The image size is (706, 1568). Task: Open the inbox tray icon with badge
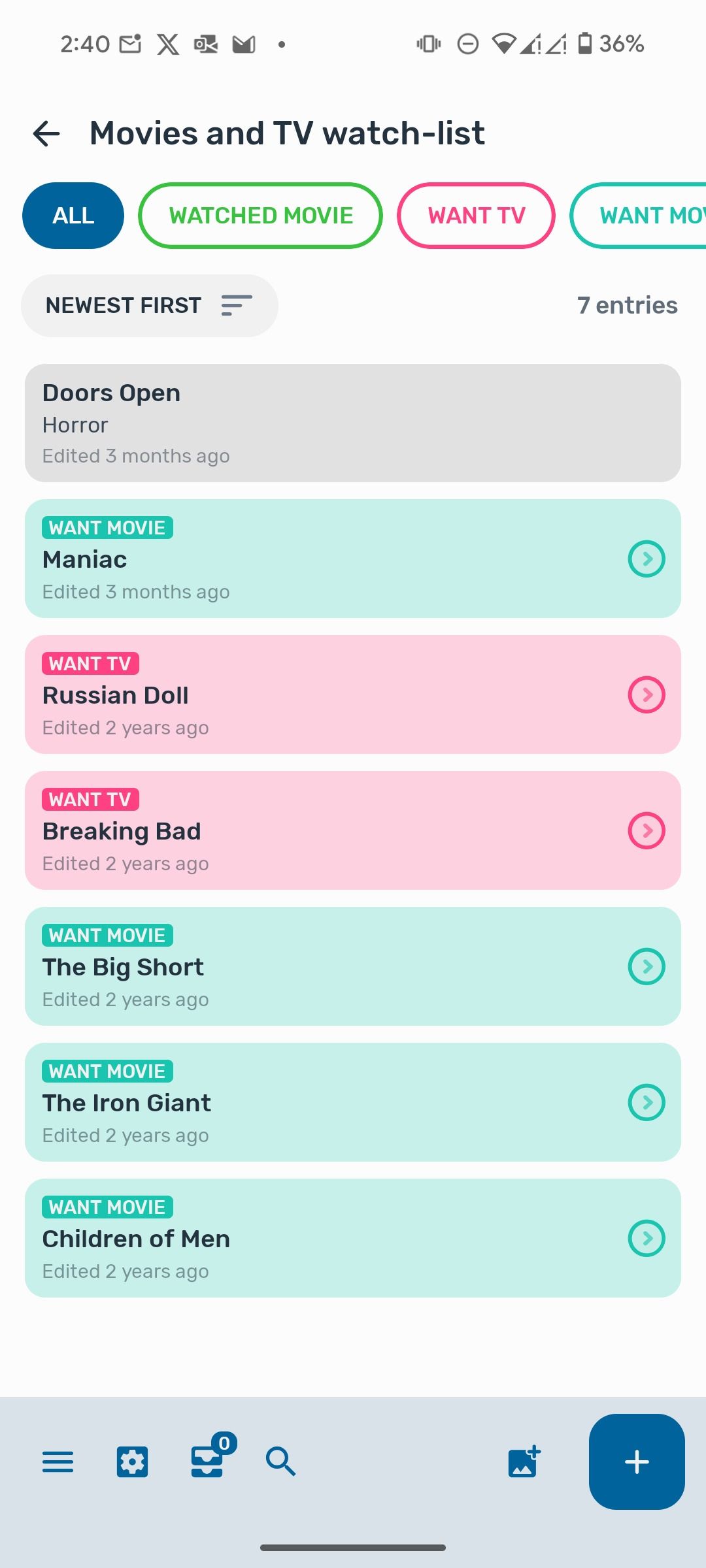click(x=208, y=1460)
